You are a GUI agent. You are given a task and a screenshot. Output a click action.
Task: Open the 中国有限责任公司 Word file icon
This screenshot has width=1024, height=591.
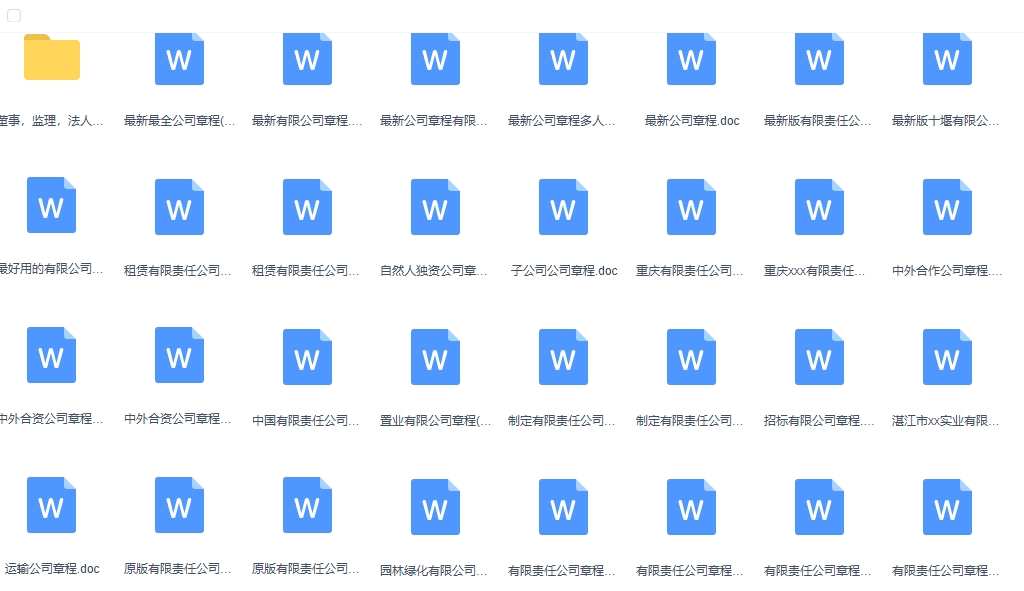(307, 356)
